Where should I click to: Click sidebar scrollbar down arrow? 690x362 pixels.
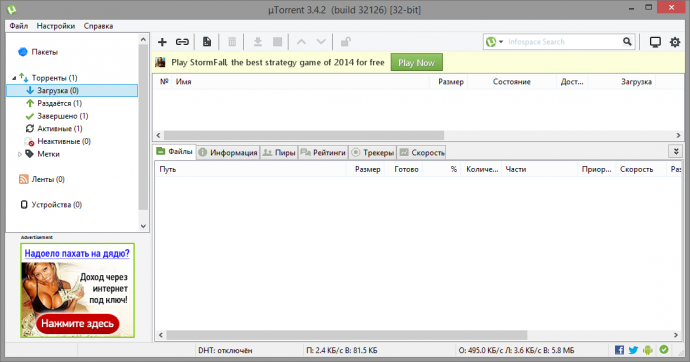143,226
